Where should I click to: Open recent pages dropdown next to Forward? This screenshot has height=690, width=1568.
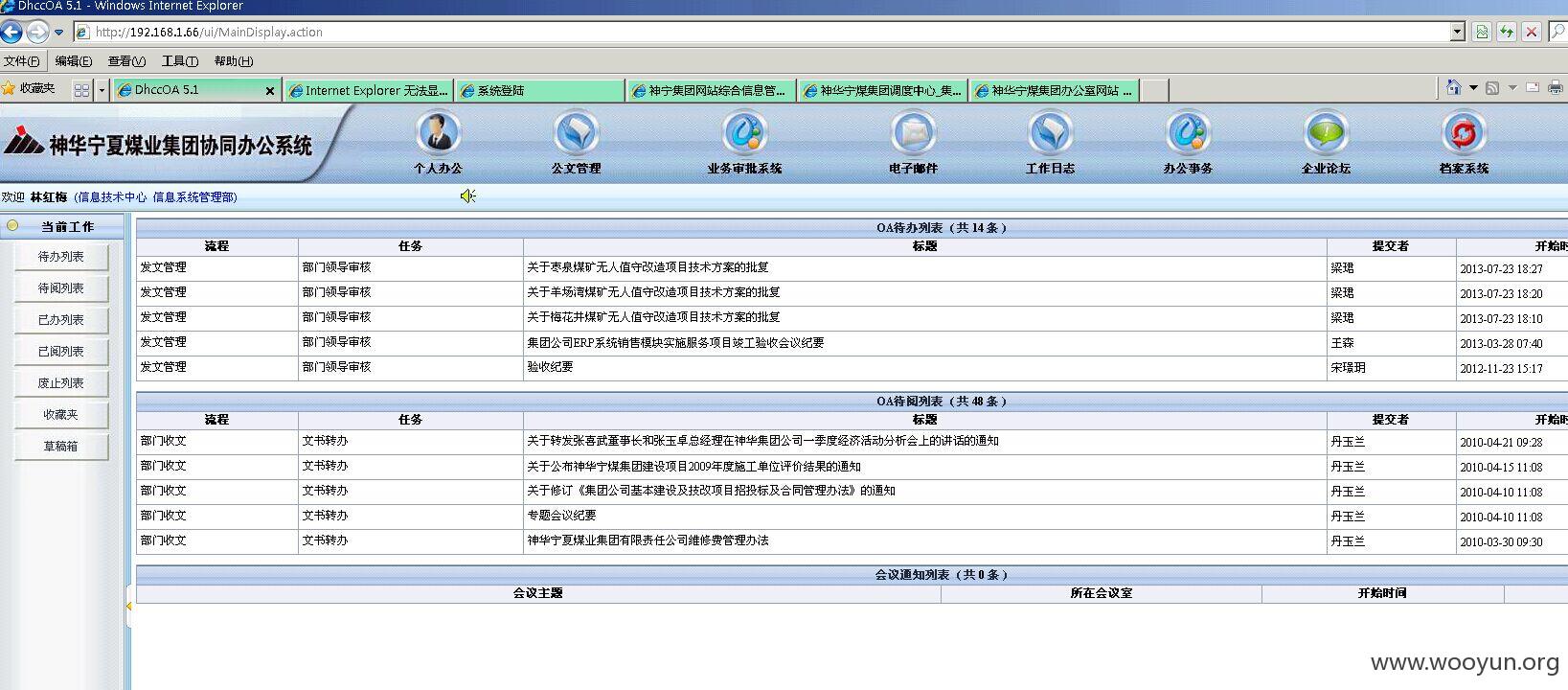[58, 33]
